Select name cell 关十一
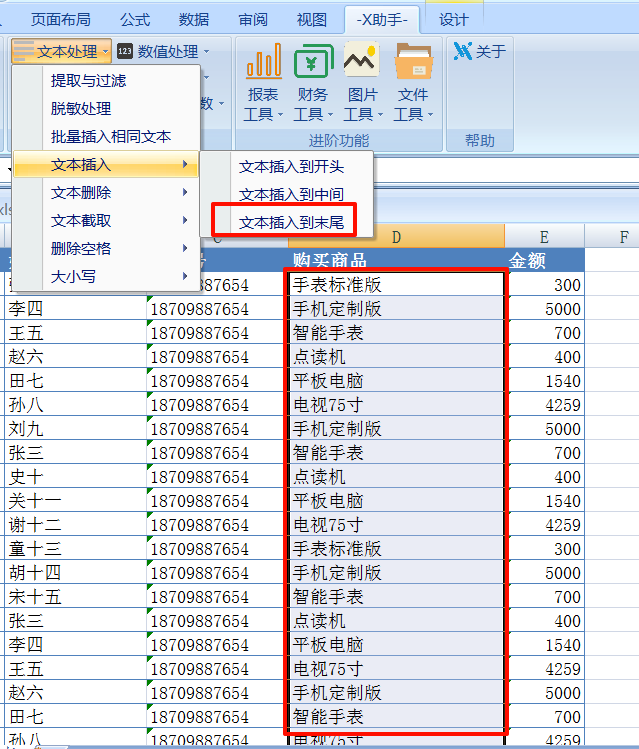639x749 pixels. (75, 501)
